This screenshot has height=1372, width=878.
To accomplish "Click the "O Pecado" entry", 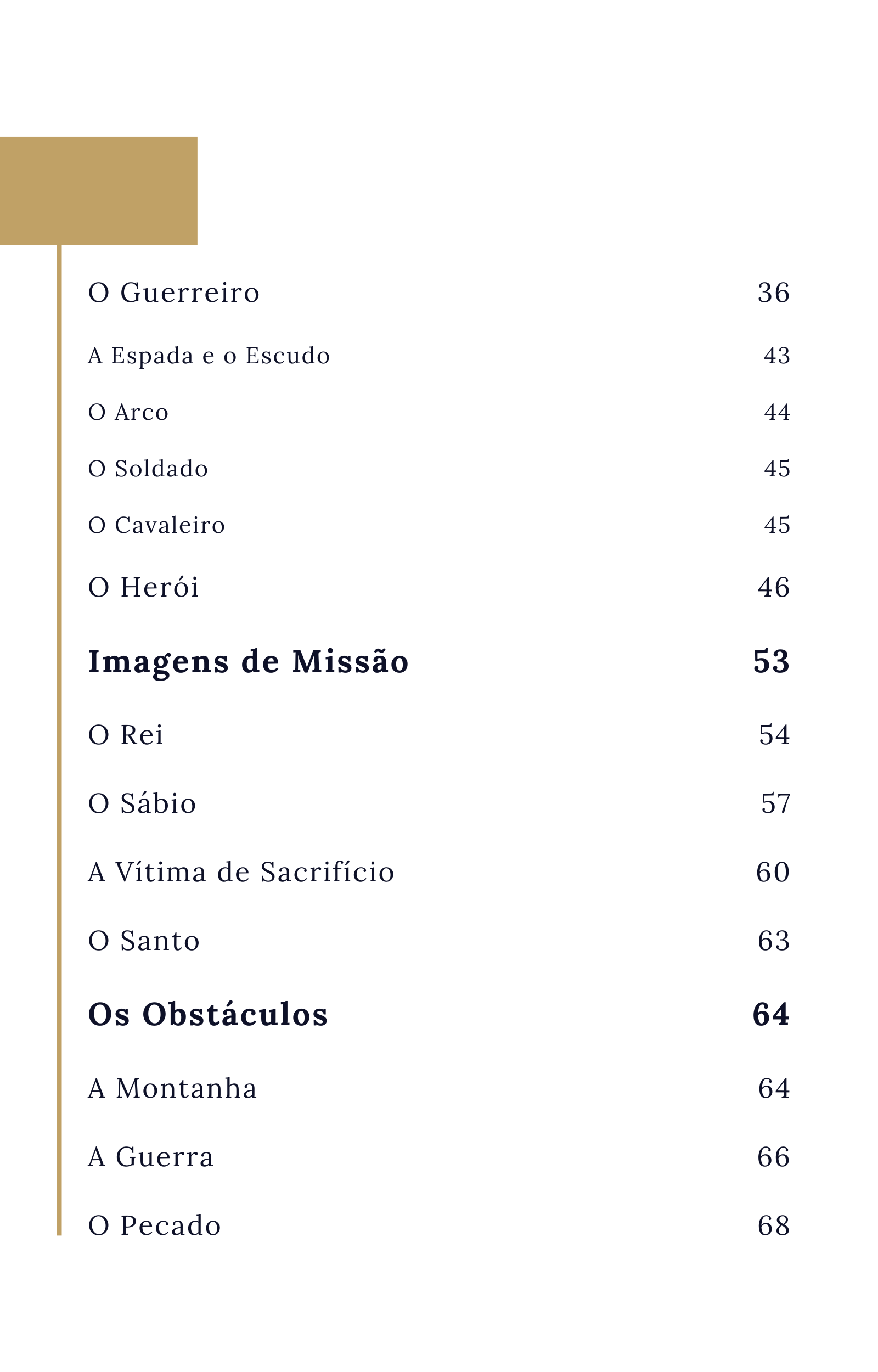I will tap(154, 1225).
